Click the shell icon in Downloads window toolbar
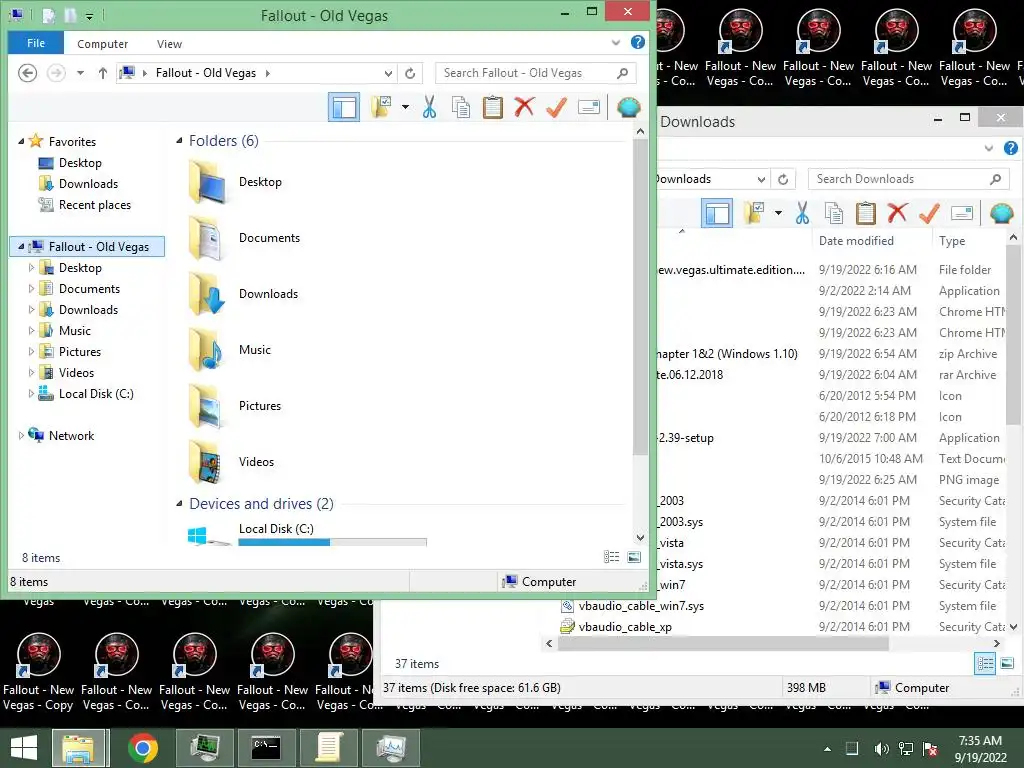 click(1002, 213)
